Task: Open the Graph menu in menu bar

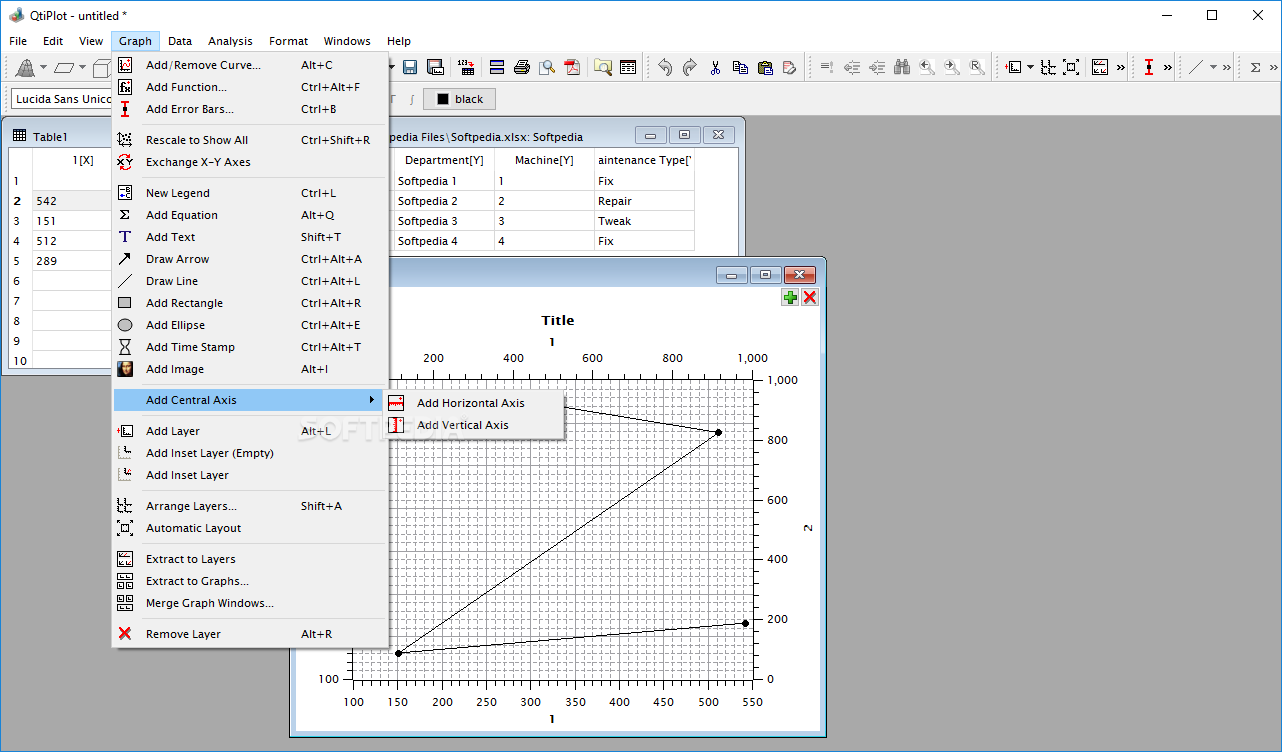Action: click(135, 41)
